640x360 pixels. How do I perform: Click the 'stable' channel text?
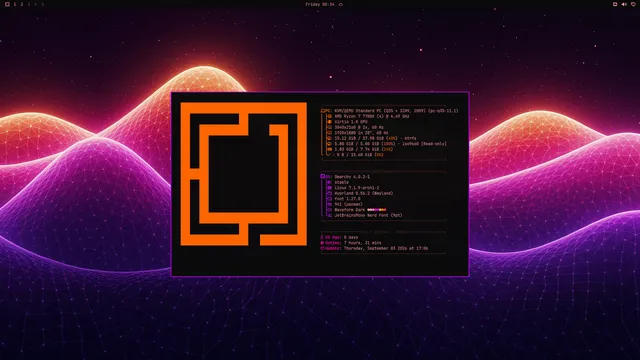341,182
